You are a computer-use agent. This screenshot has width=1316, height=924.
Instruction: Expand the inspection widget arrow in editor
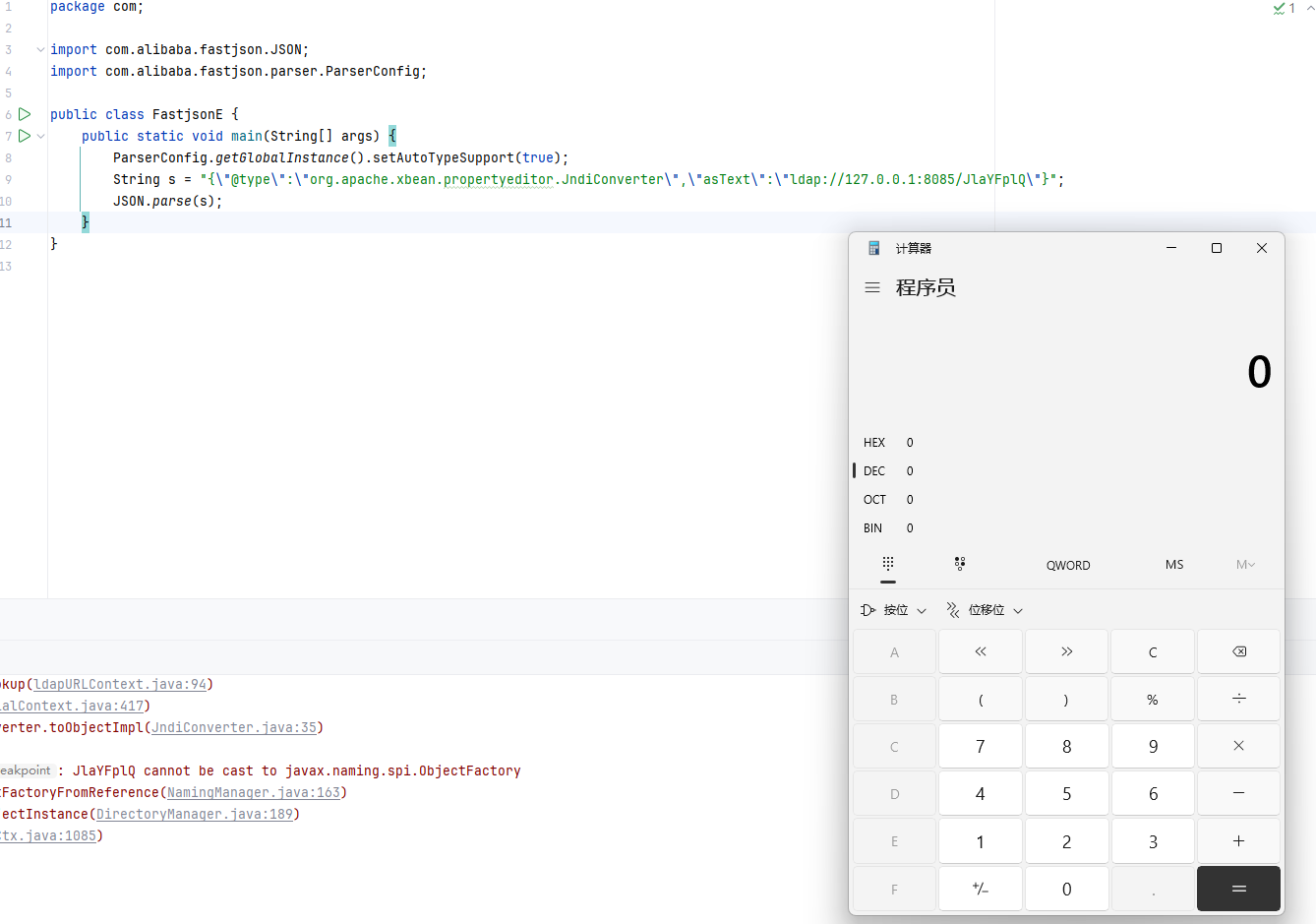coord(1310,8)
